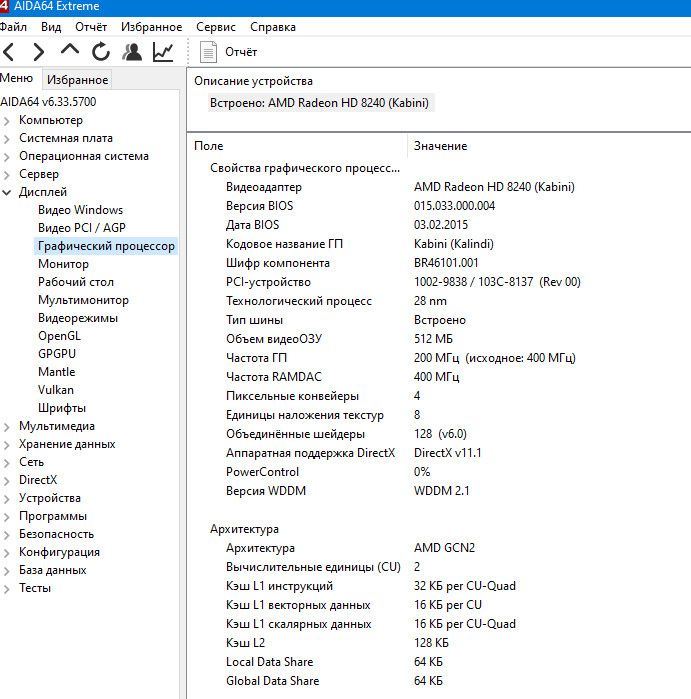Click the Отчёт toolbar button label
This screenshot has width=691, height=699.
click(x=241, y=52)
